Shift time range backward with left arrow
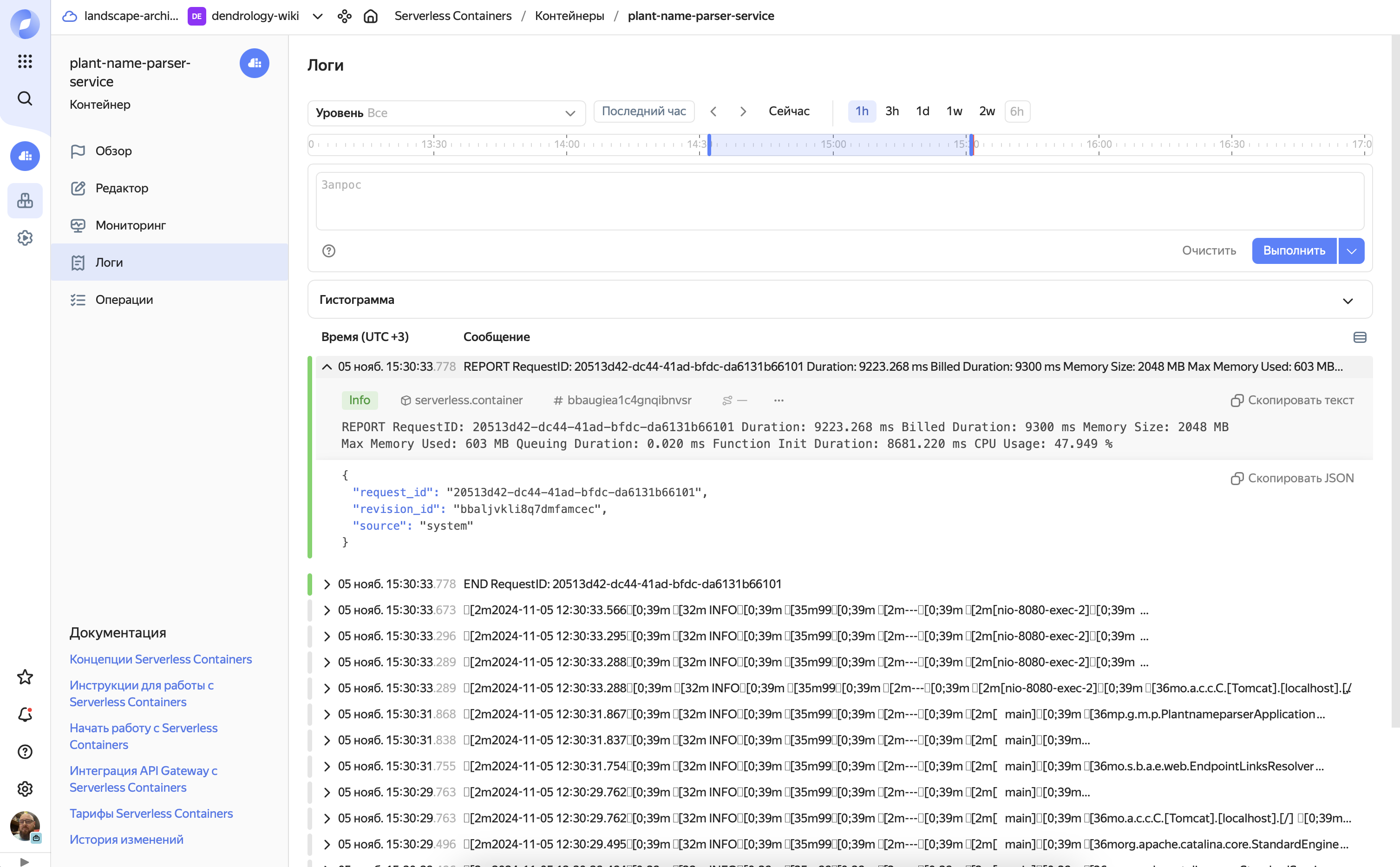 713,111
